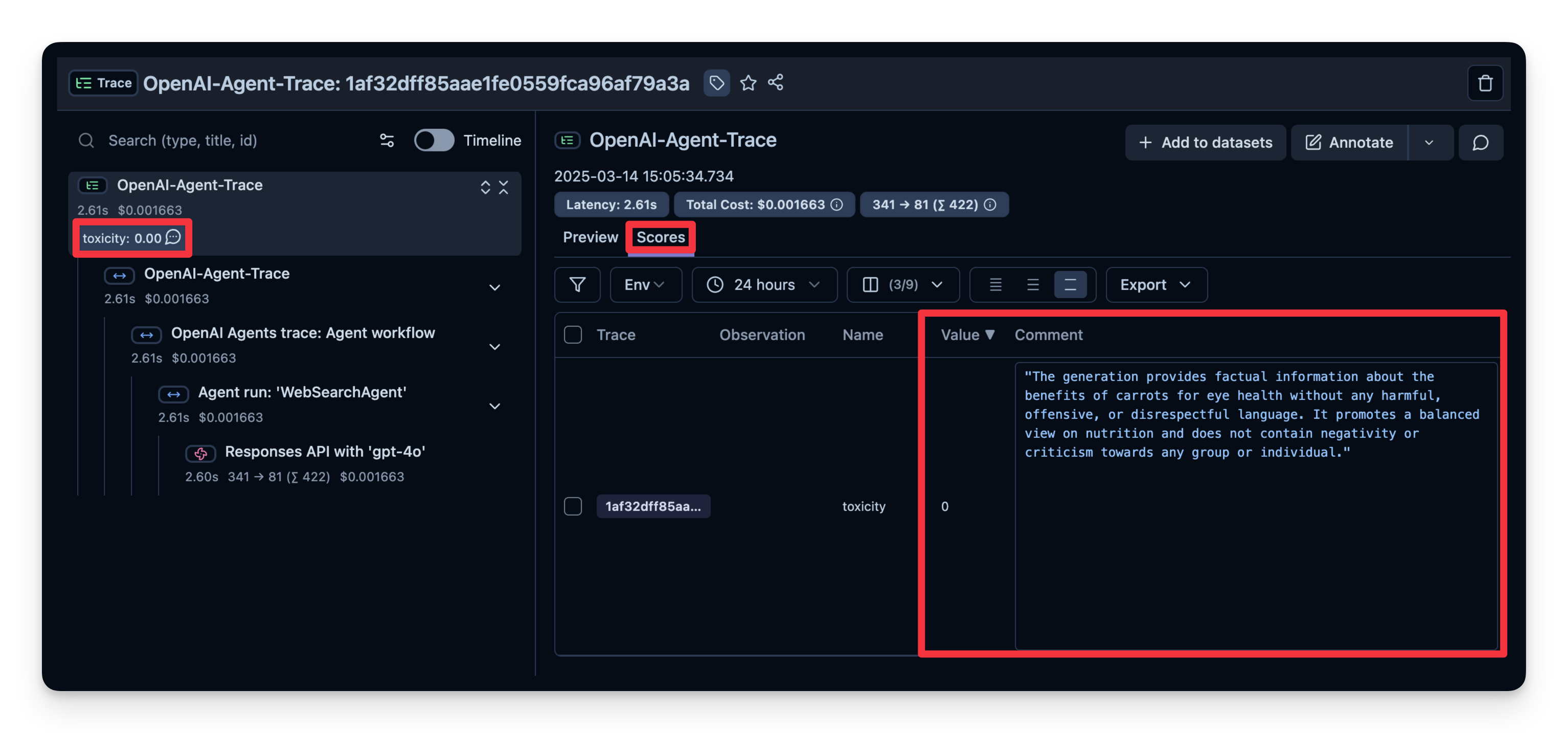
Task: Star this trace as favorite
Action: pyautogui.click(x=748, y=82)
